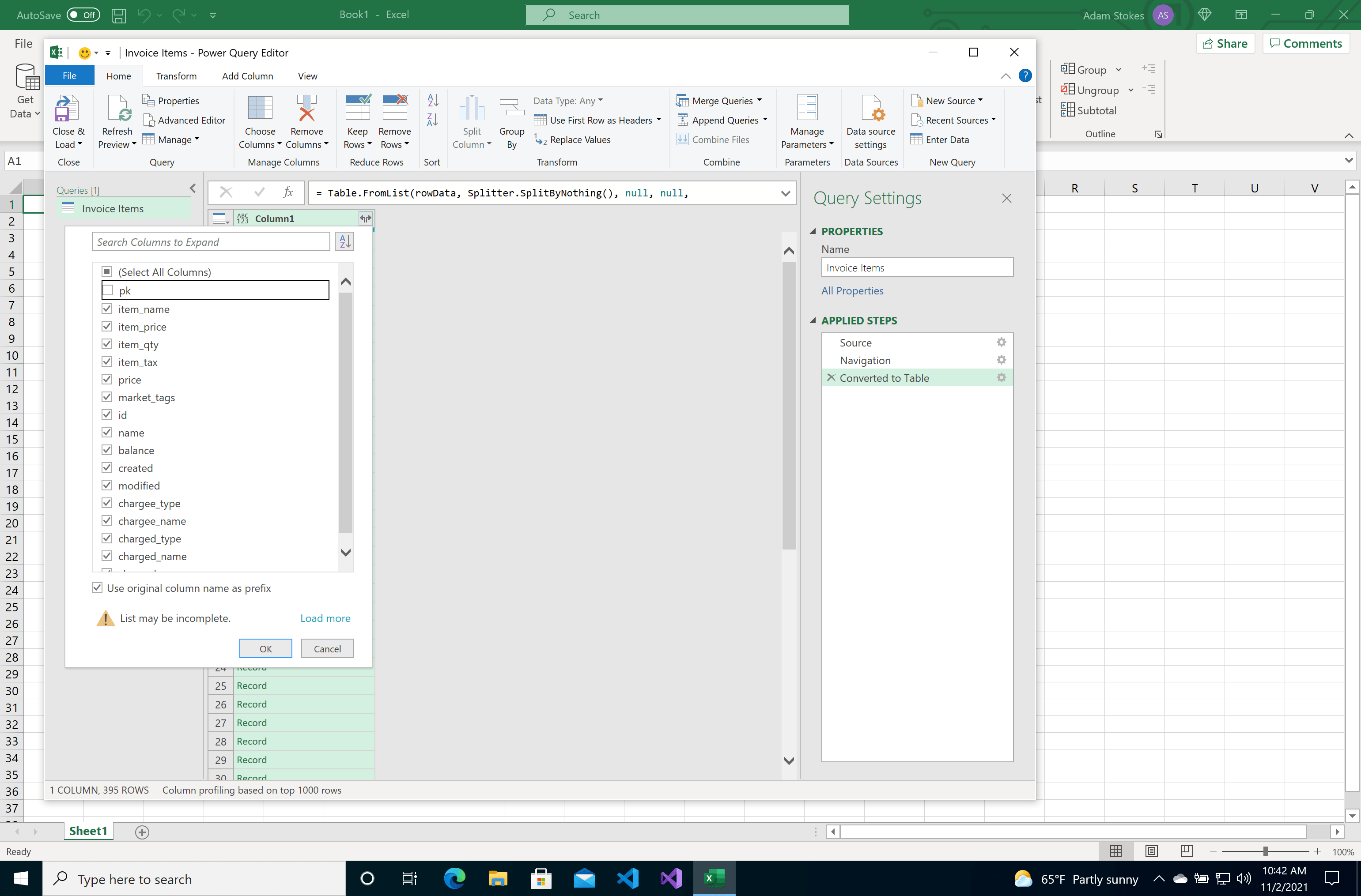
Task: Disable Use original column name as prefix
Action: tap(97, 587)
